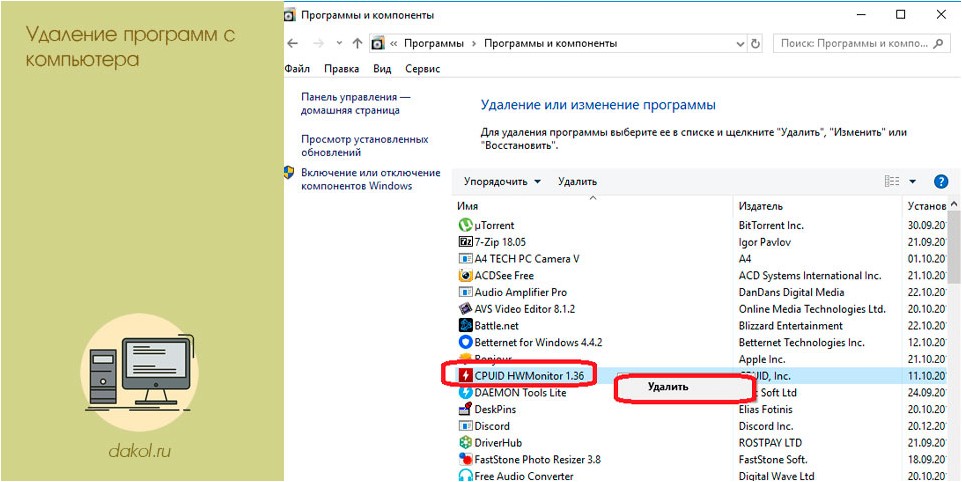The image size is (962, 482).
Task: Open Включение или отключение компонентов Windows
Action: point(371,180)
